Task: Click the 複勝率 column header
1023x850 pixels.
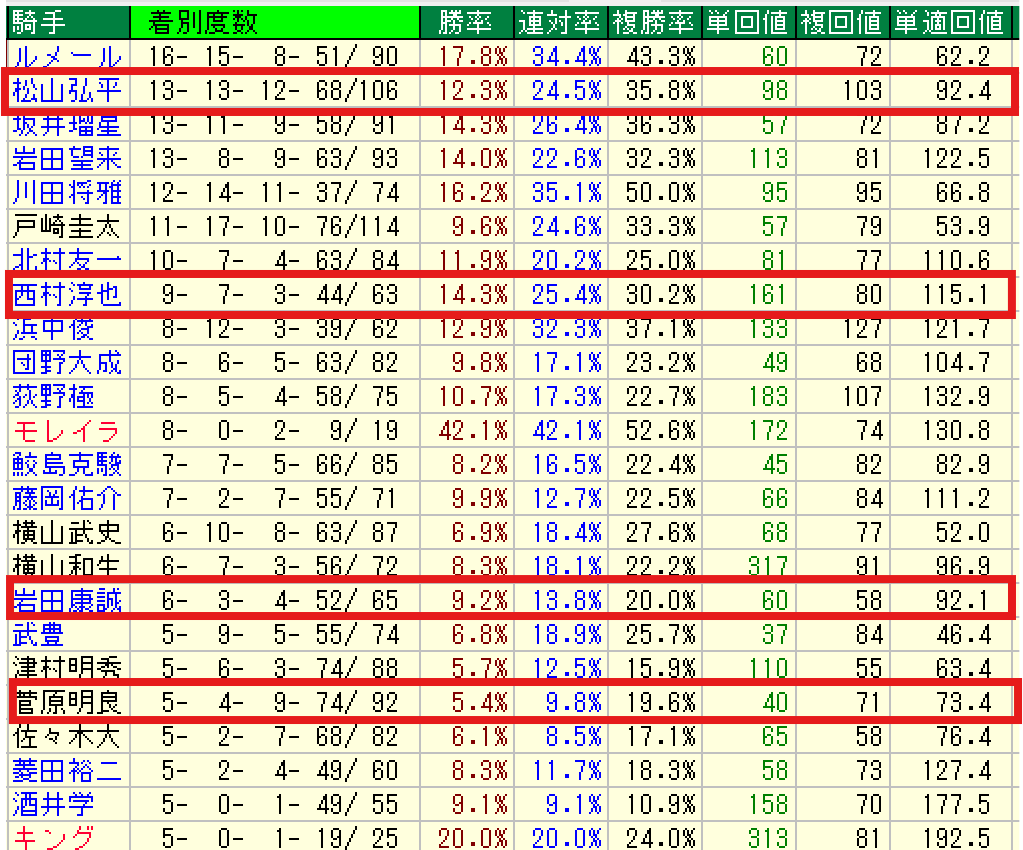Action: (x=655, y=20)
